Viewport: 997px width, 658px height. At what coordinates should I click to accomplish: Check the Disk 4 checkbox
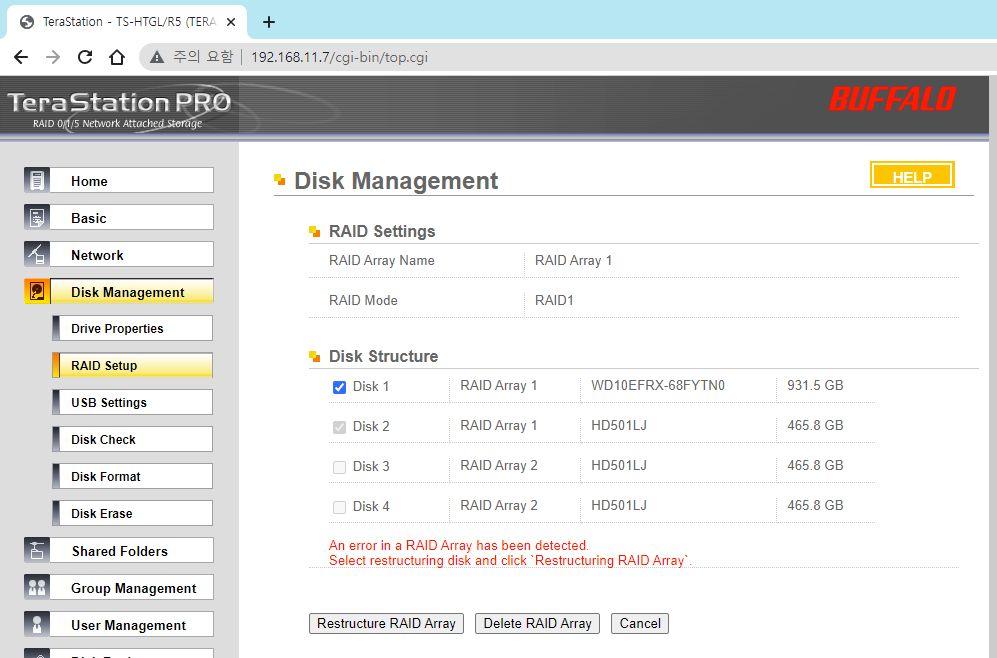340,507
